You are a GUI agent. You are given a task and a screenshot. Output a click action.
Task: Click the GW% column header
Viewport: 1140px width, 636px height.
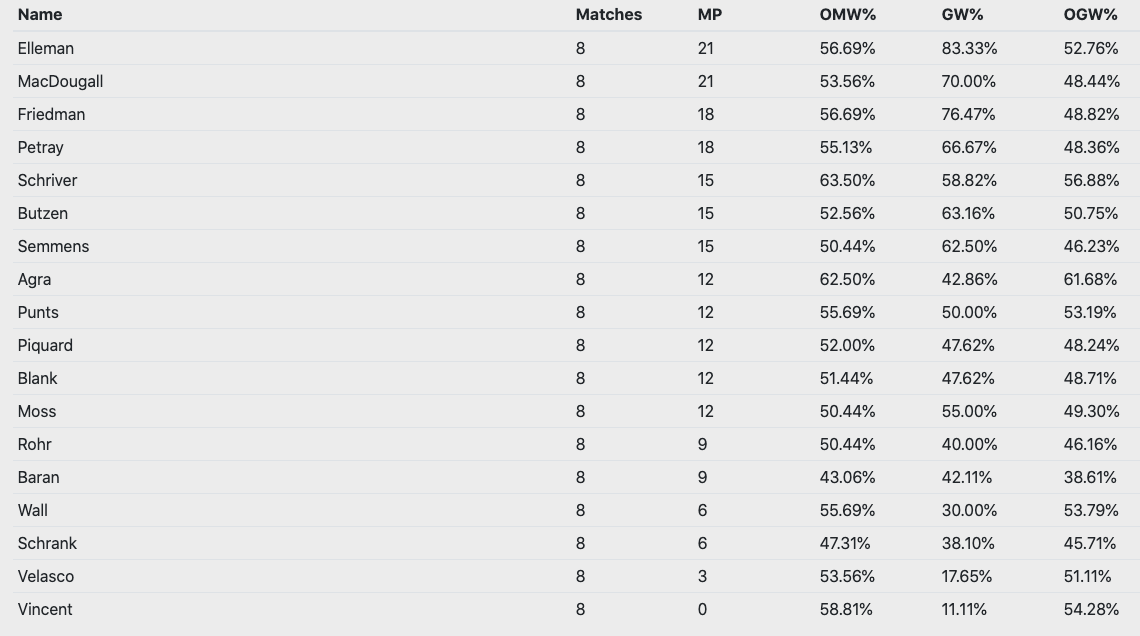tap(962, 15)
